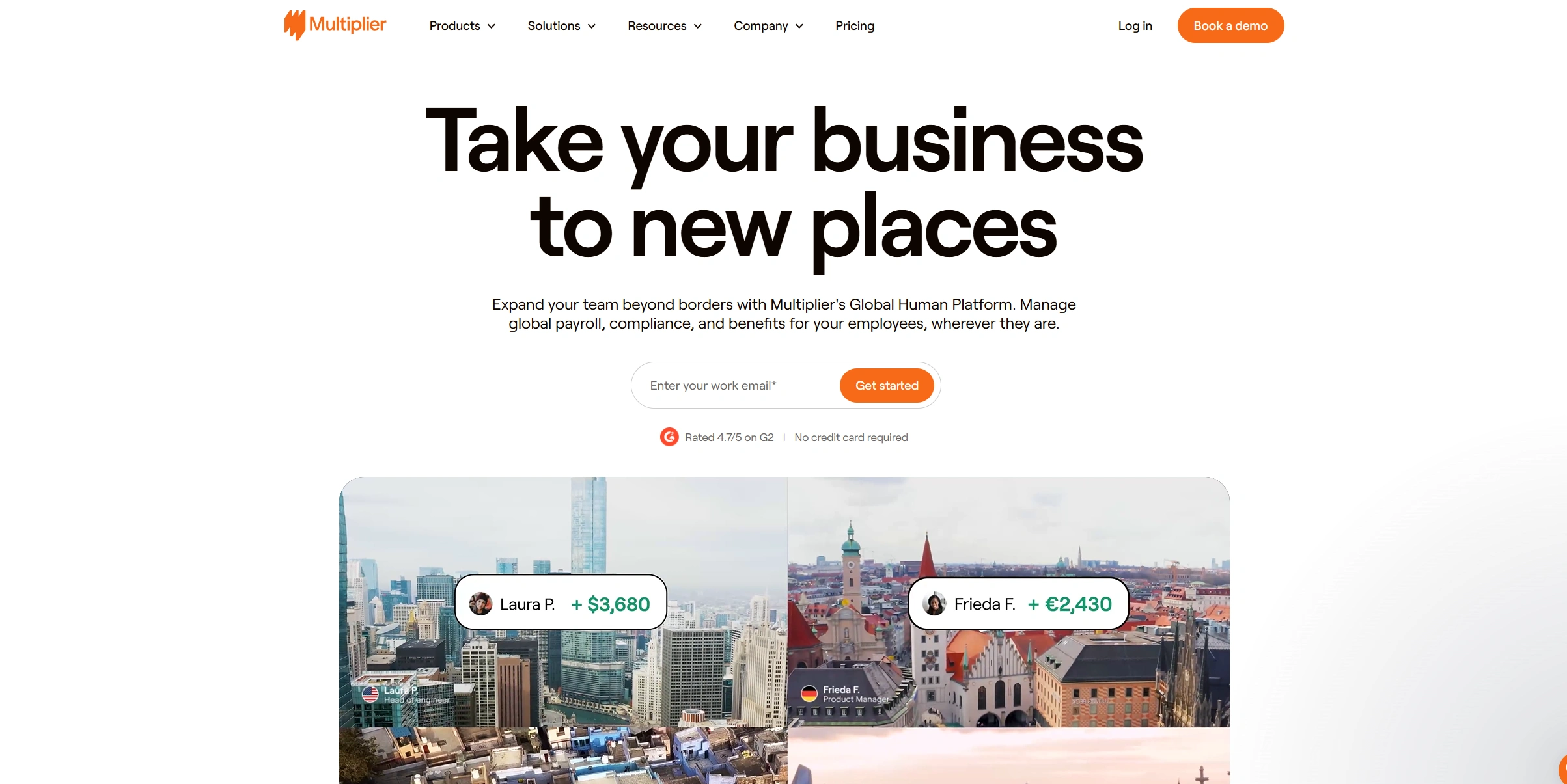Click the Munich cityscape video tile
The height and width of the screenshot is (784, 1567).
point(1008,602)
